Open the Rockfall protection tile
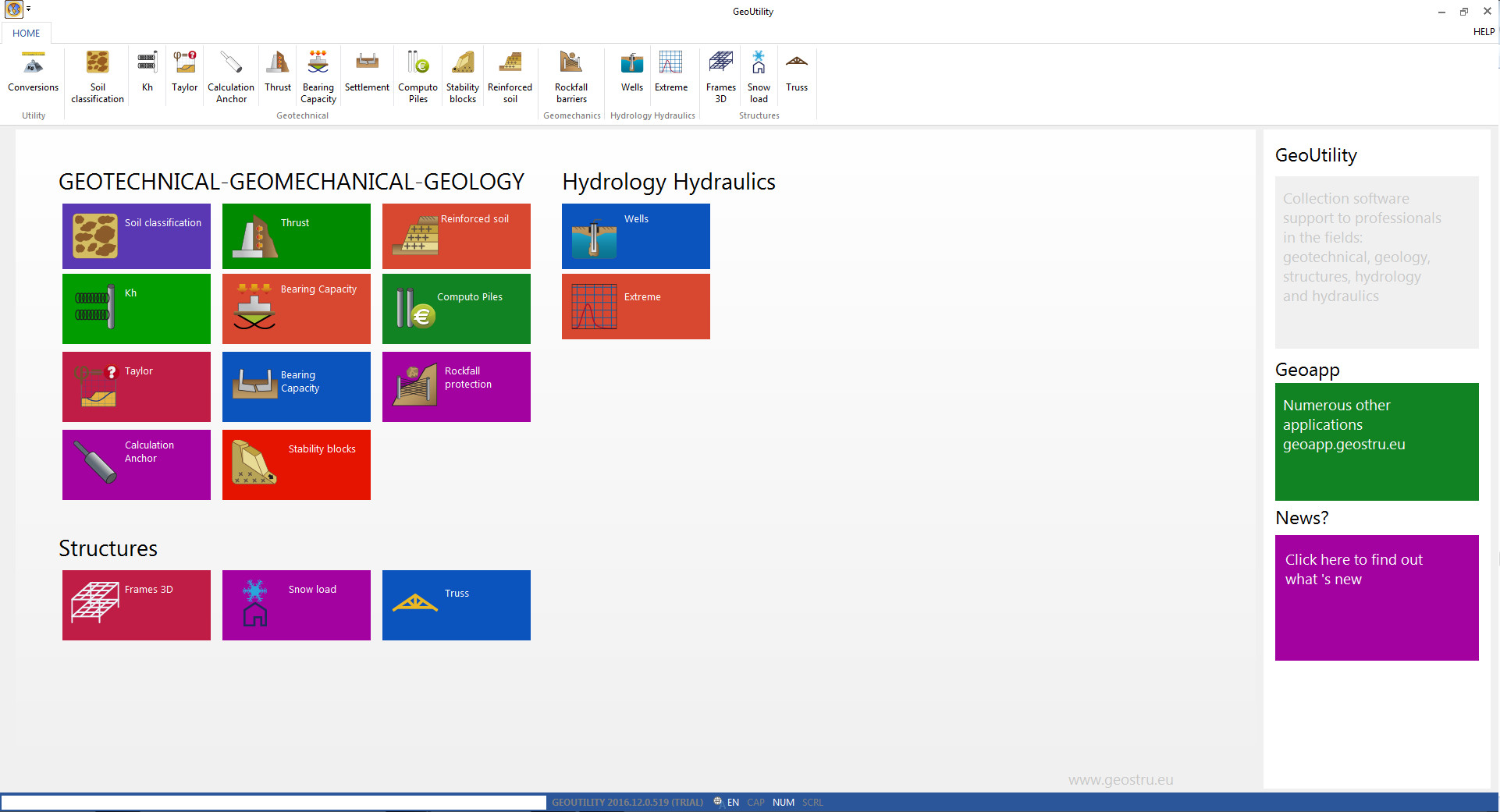This screenshot has height=812, width=1500. coord(457,387)
